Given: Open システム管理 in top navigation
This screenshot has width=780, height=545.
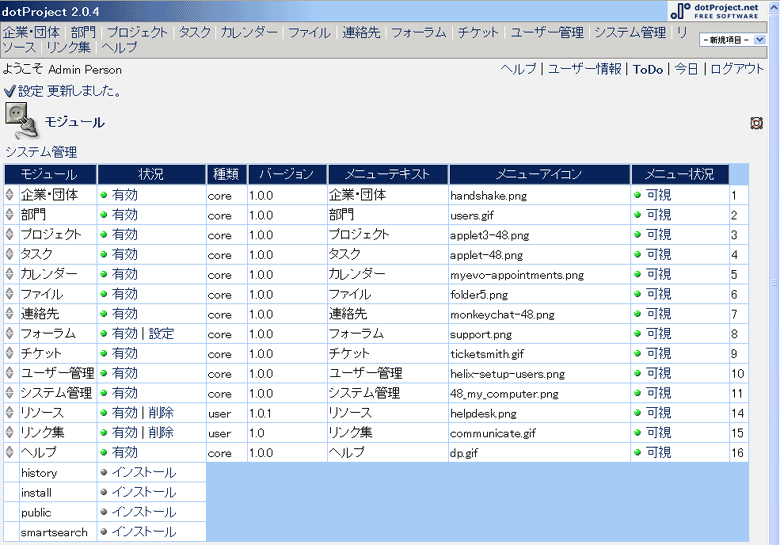Looking at the screenshot, I should [630, 32].
